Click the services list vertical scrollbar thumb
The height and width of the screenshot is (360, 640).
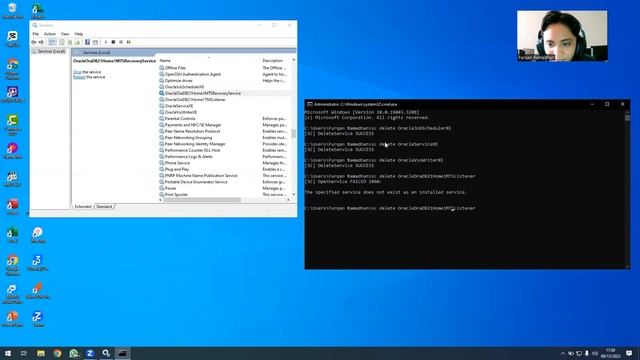pyautogui.click(x=293, y=133)
